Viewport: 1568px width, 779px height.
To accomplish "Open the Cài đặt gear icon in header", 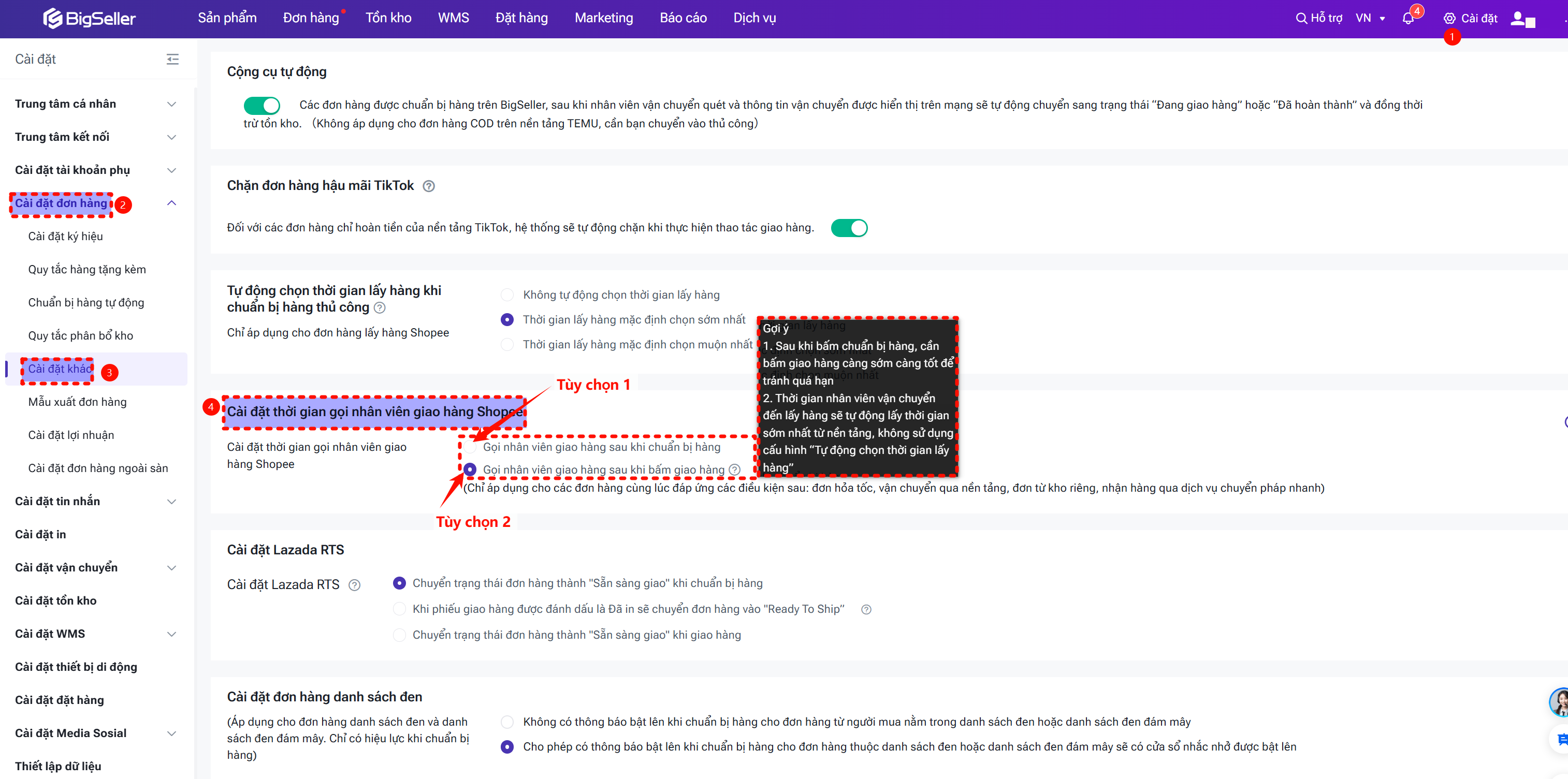I will point(1449,18).
